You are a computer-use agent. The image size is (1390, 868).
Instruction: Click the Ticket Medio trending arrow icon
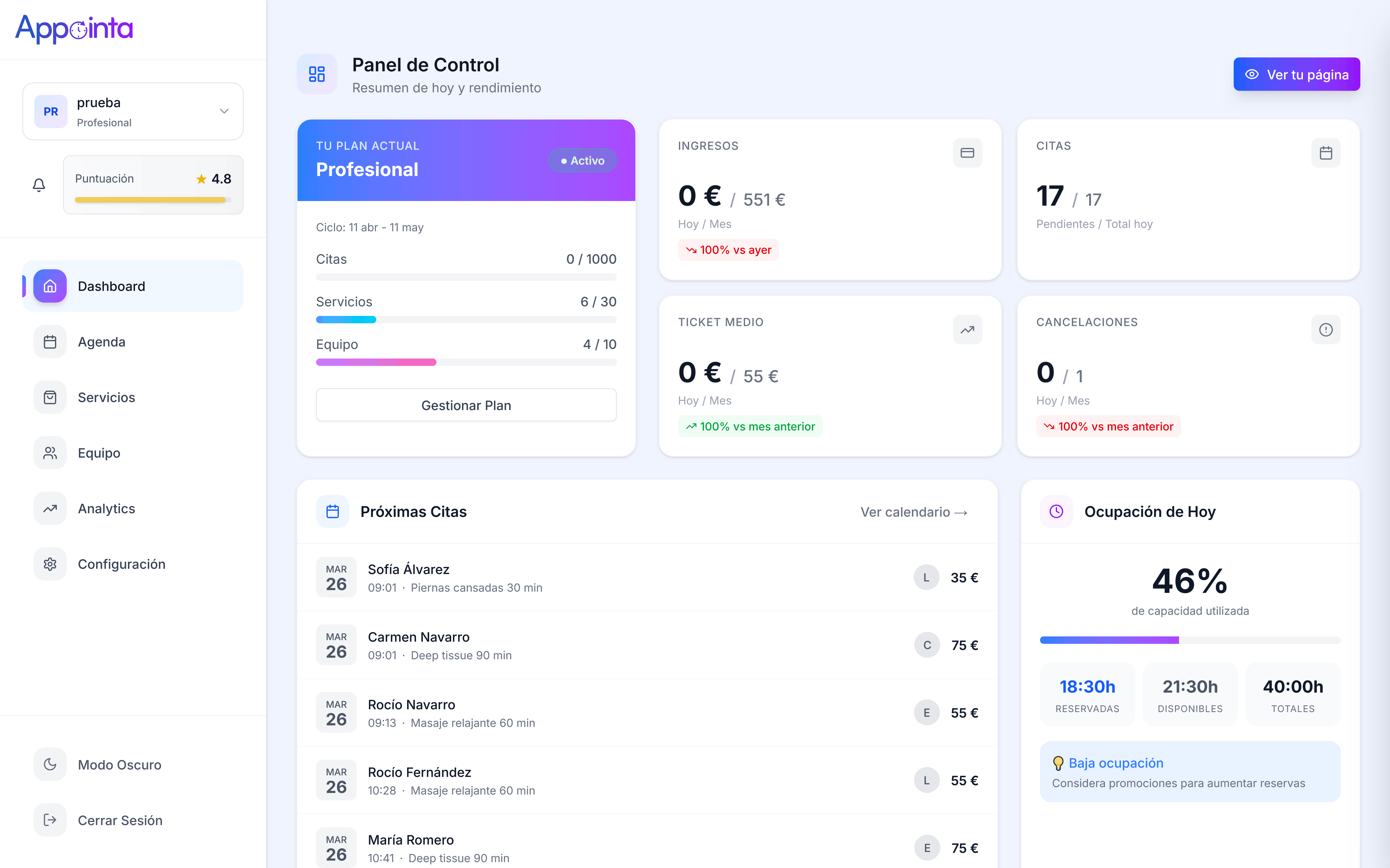point(967,329)
